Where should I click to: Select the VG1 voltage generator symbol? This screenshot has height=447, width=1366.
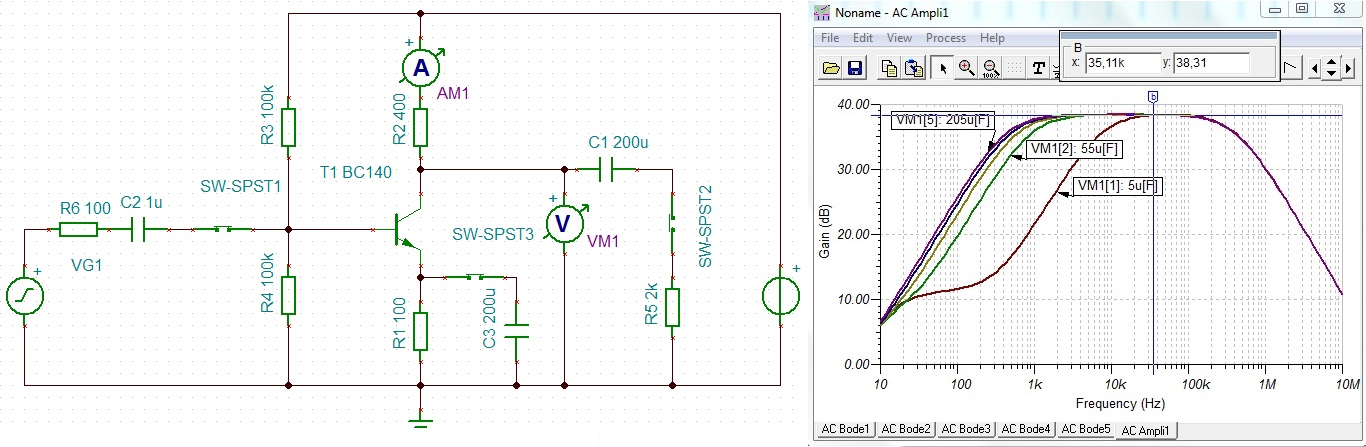coord(24,297)
